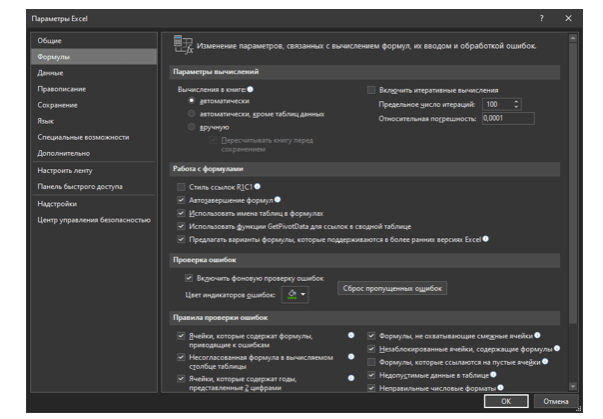The width and height of the screenshot is (603, 419).
Task: Click iteration count spinner arrows
Action: tap(516, 104)
